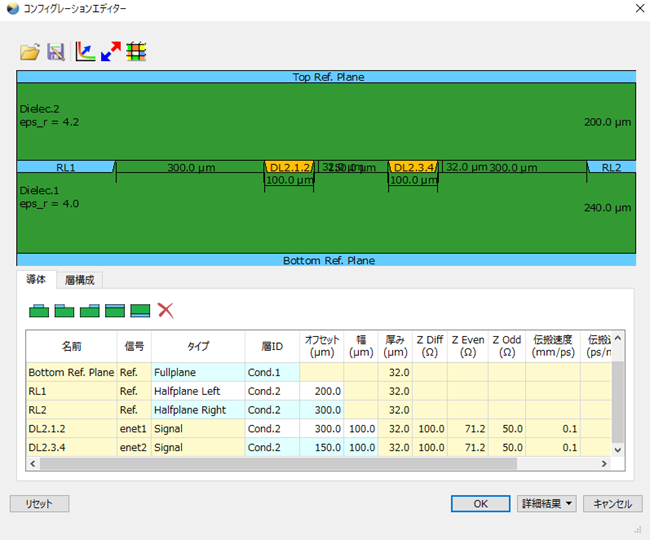Screen dimensions: 650x540
Task: Close the configuration editor window
Action: (640, 8)
